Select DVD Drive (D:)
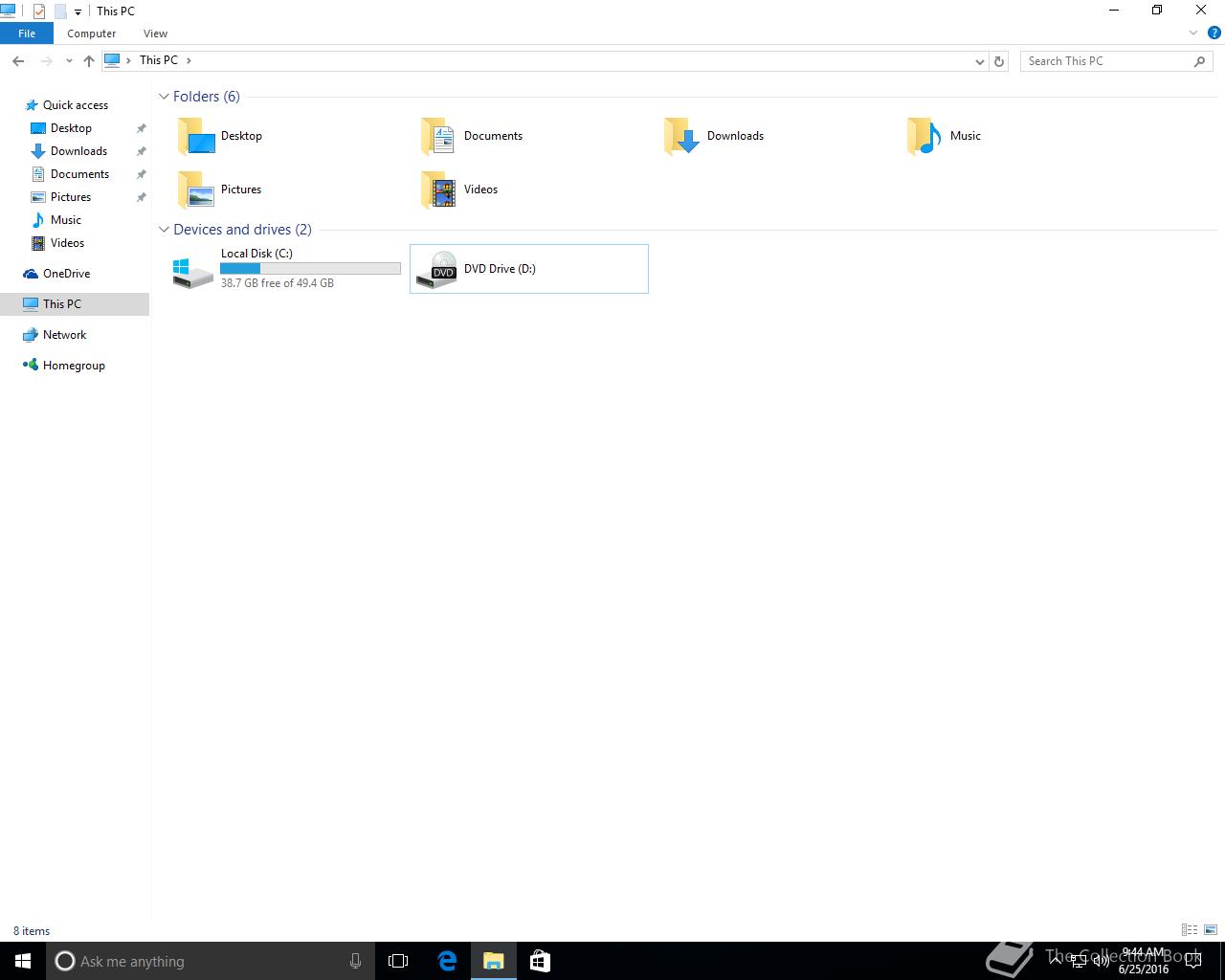 click(528, 269)
